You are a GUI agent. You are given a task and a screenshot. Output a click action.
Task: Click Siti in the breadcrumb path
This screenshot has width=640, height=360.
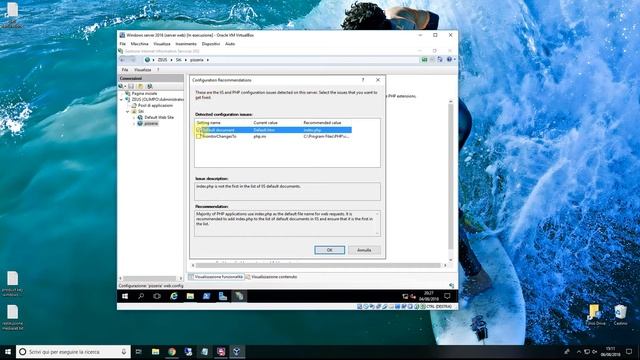coord(178,60)
